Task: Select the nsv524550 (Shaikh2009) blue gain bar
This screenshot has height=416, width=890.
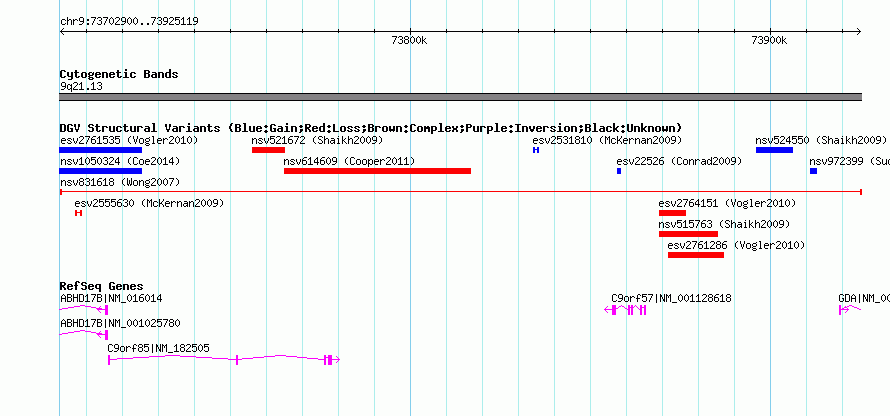Action: click(774, 150)
